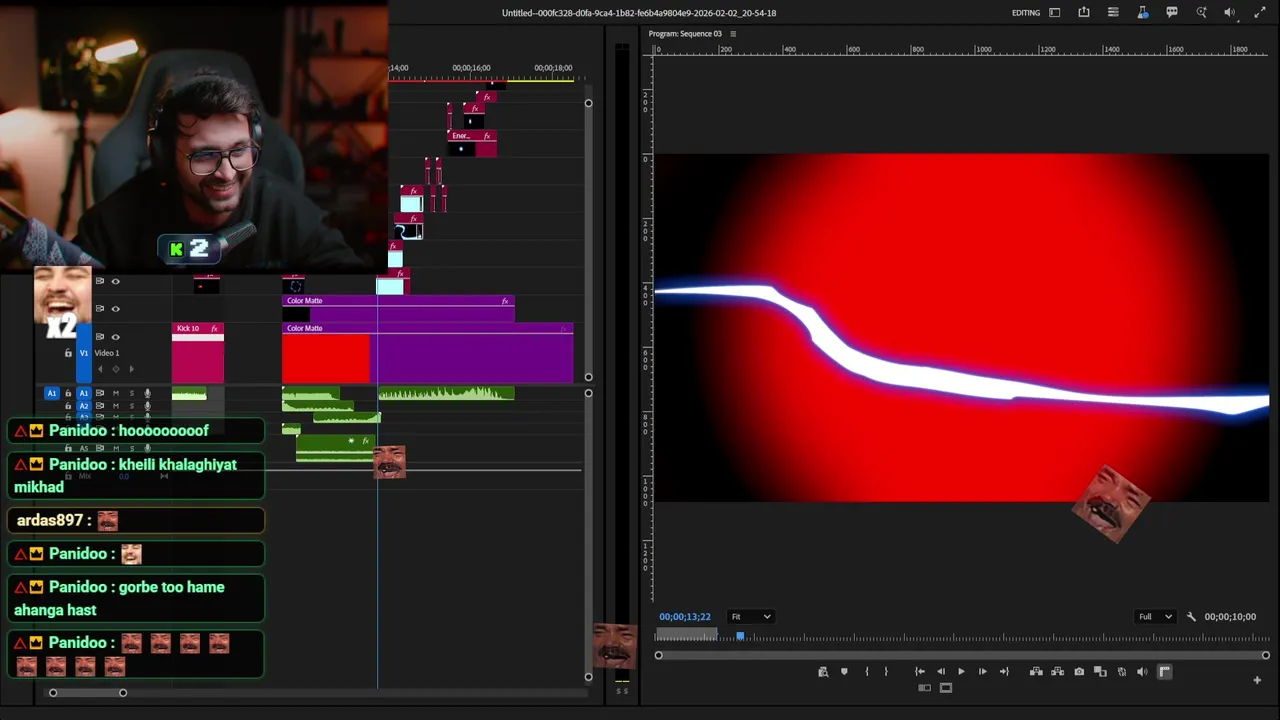The width and height of the screenshot is (1280, 720).
Task: Click the speaker volume icon in header
Action: click(x=1230, y=13)
